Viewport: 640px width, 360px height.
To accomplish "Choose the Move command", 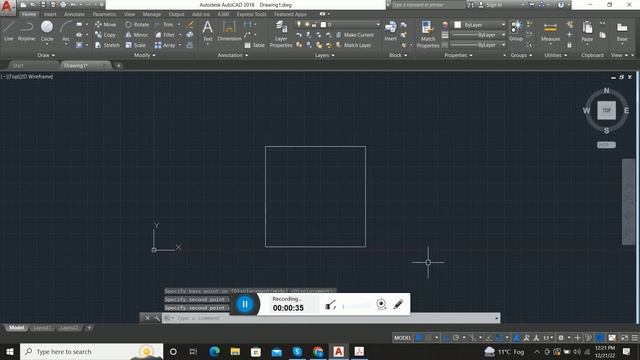I will (105, 24).
